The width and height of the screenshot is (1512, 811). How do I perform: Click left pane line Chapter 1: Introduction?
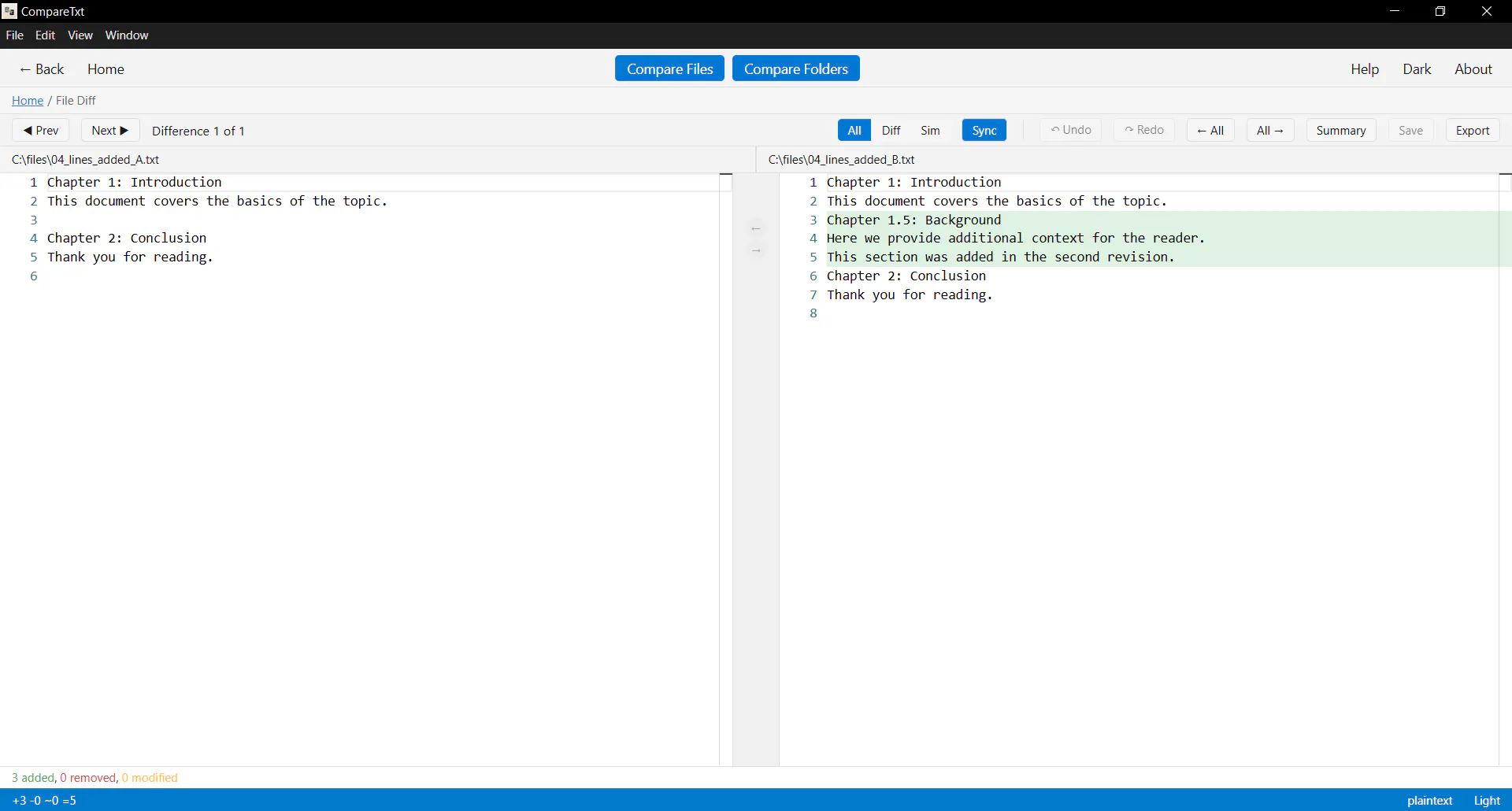click(x=135, y=183)
